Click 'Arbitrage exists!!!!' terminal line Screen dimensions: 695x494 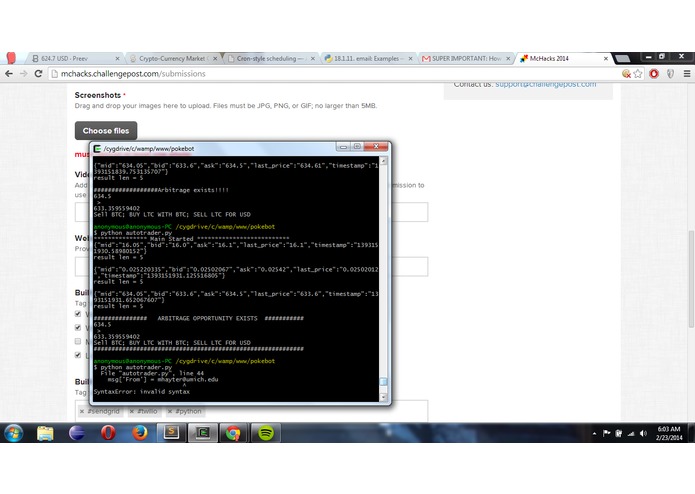tap(161, 190)
